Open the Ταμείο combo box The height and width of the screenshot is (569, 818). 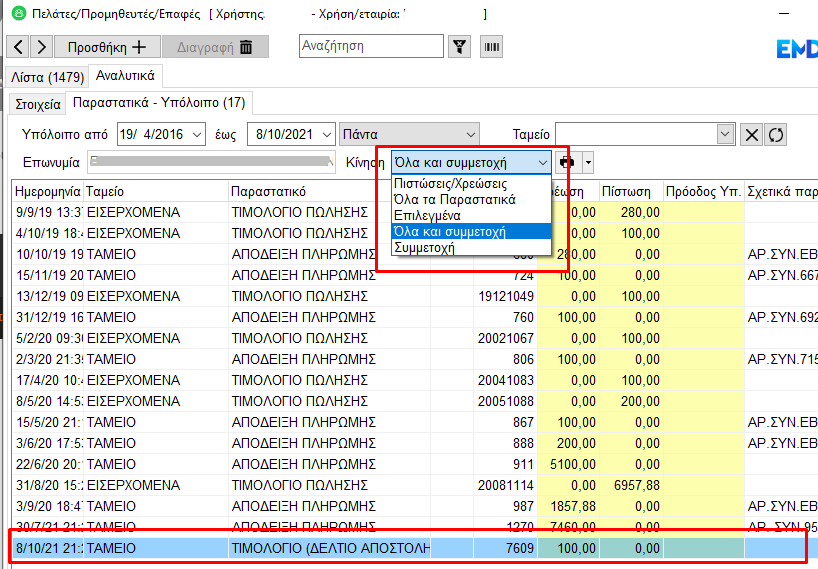point(726,134)
